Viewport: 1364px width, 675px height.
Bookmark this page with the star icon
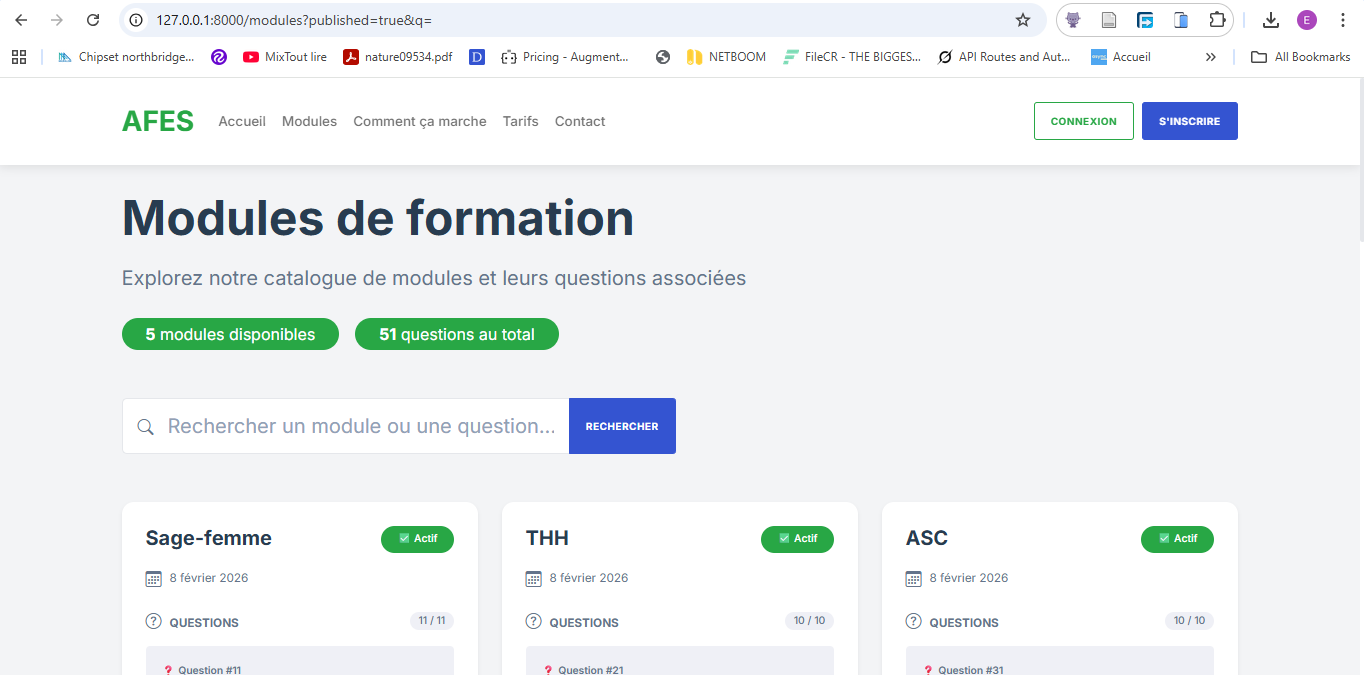pyautogui.click(x=1022, y=20)
